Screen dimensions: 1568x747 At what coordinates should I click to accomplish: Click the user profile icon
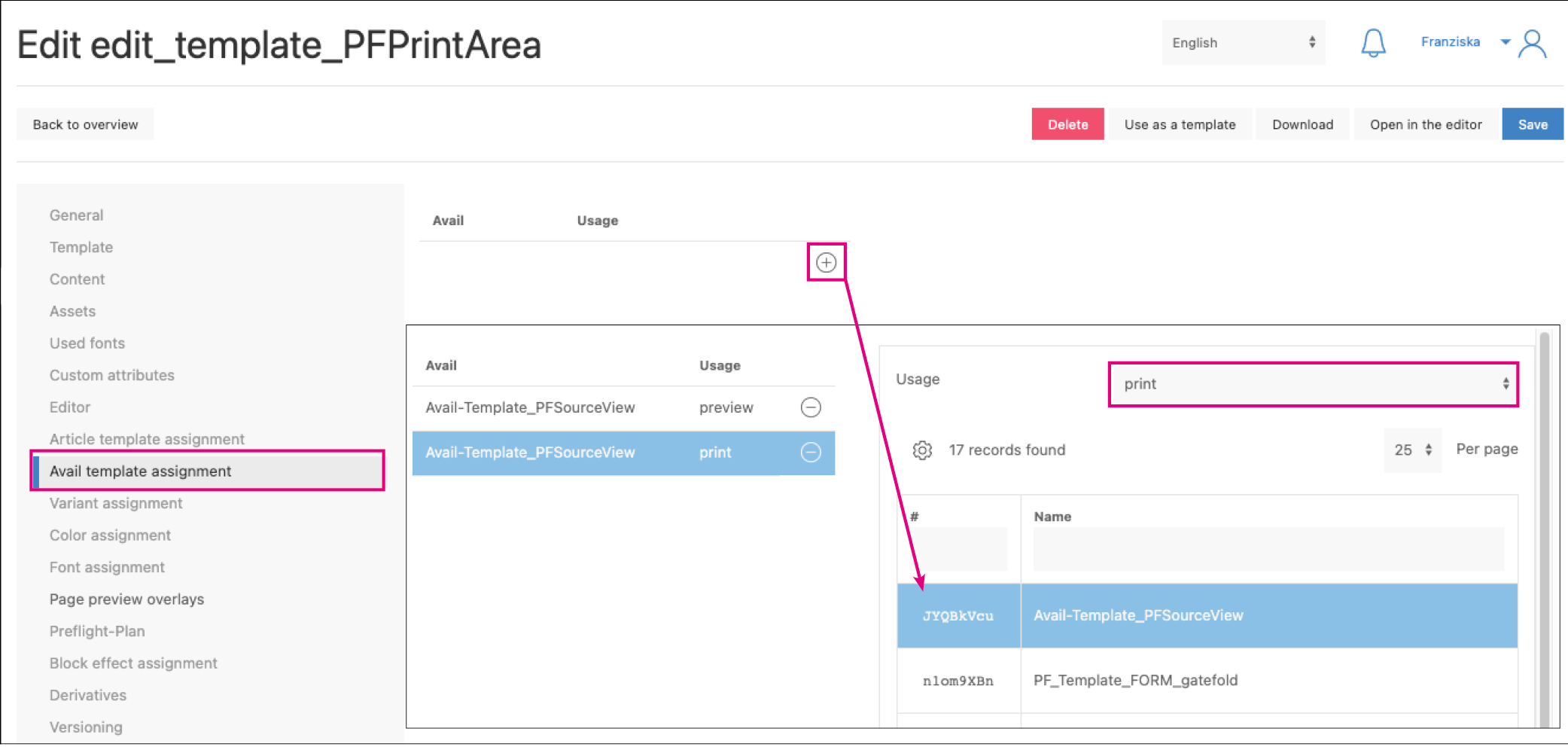[1532, 44]
